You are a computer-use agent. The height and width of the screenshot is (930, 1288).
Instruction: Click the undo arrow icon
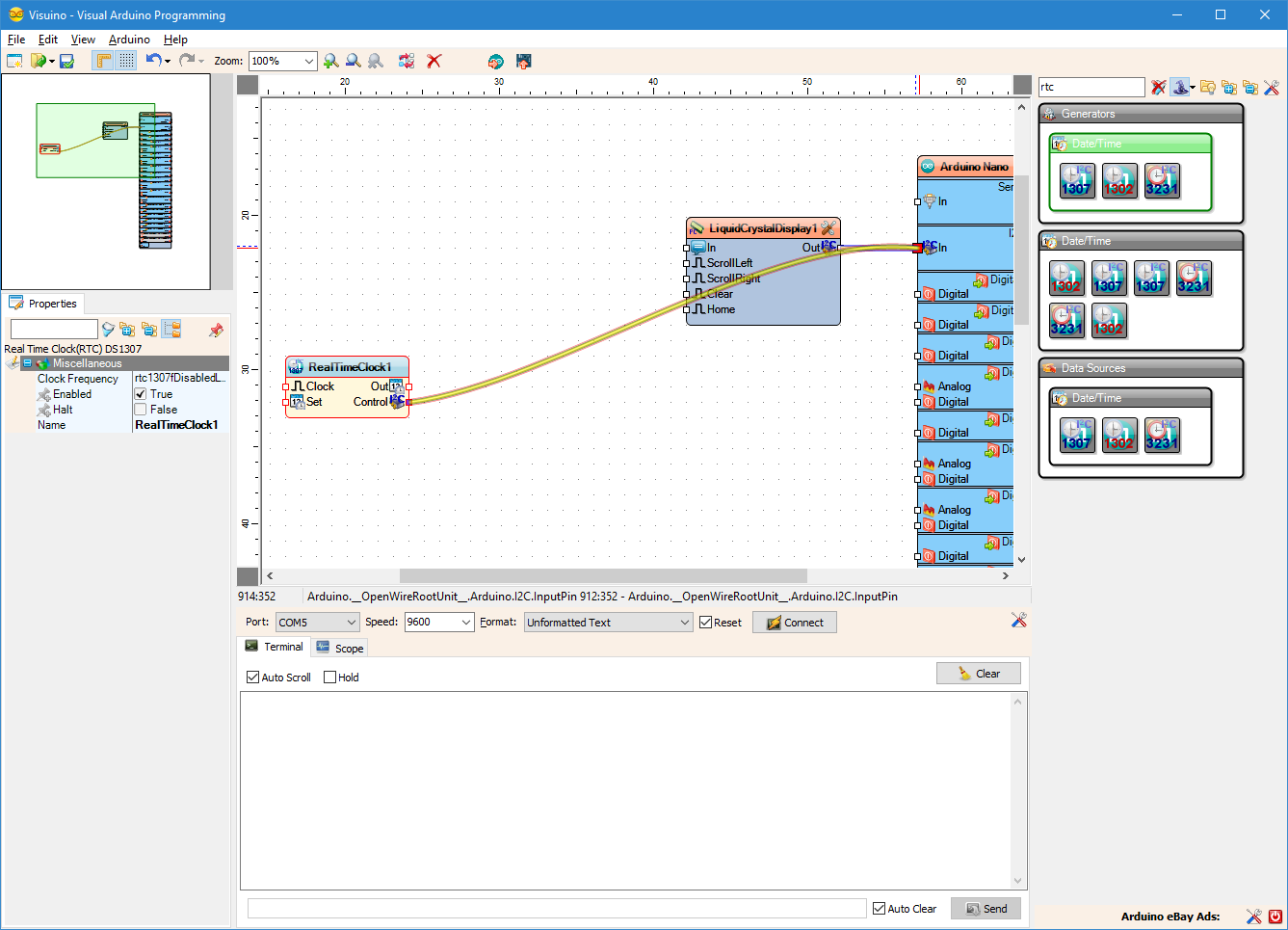point(153,60)
